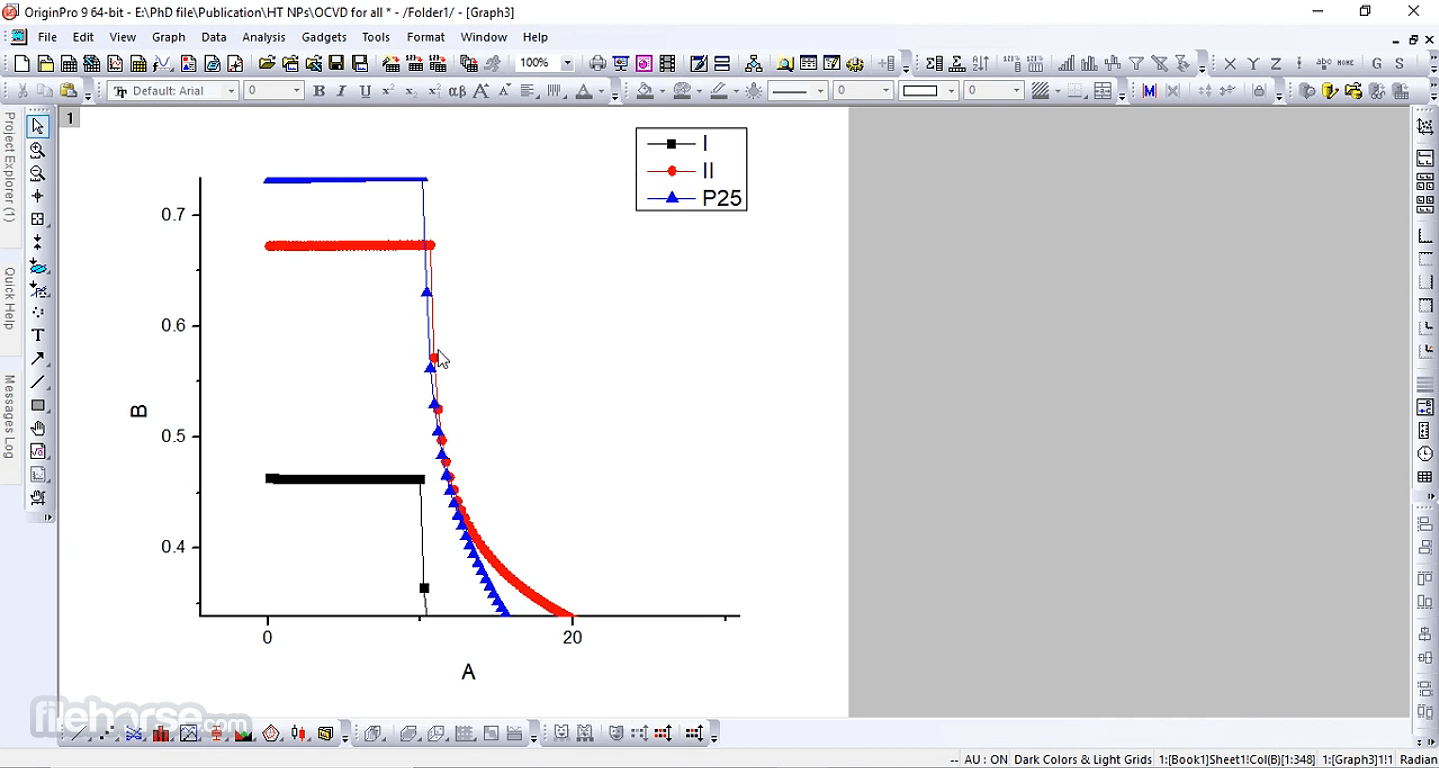The image size is (1439, 768).
Task: Click Decrease Font Size button
Action: pos(503,91)
